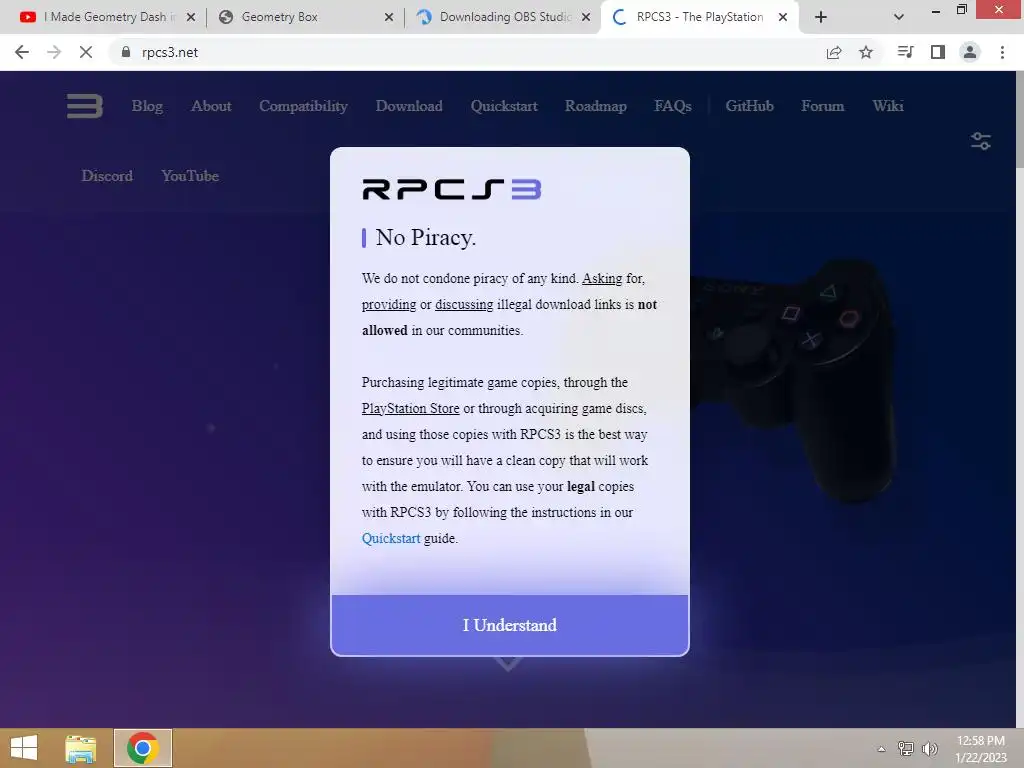Switch to I Made Geometry Dash tab
The width and height of the screenshot is (1024, 768).
coord(104,18)
